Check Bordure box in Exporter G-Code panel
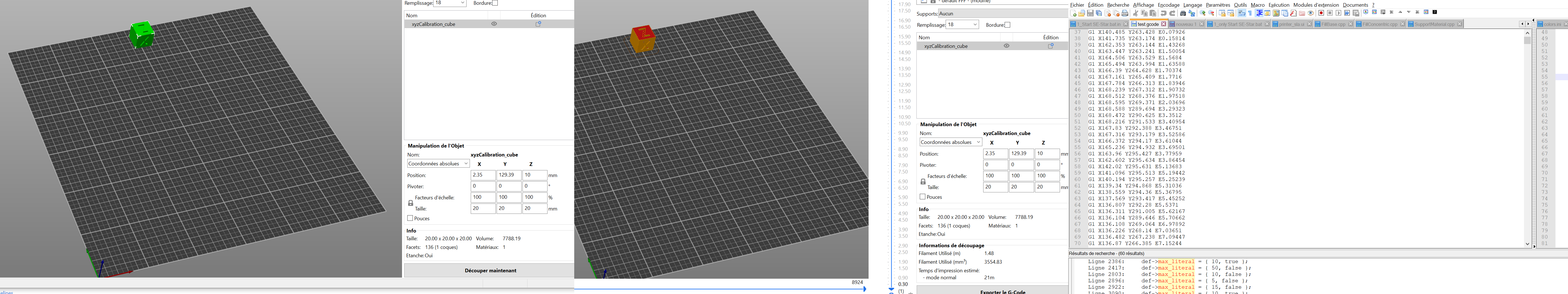 pos(1007,25)
